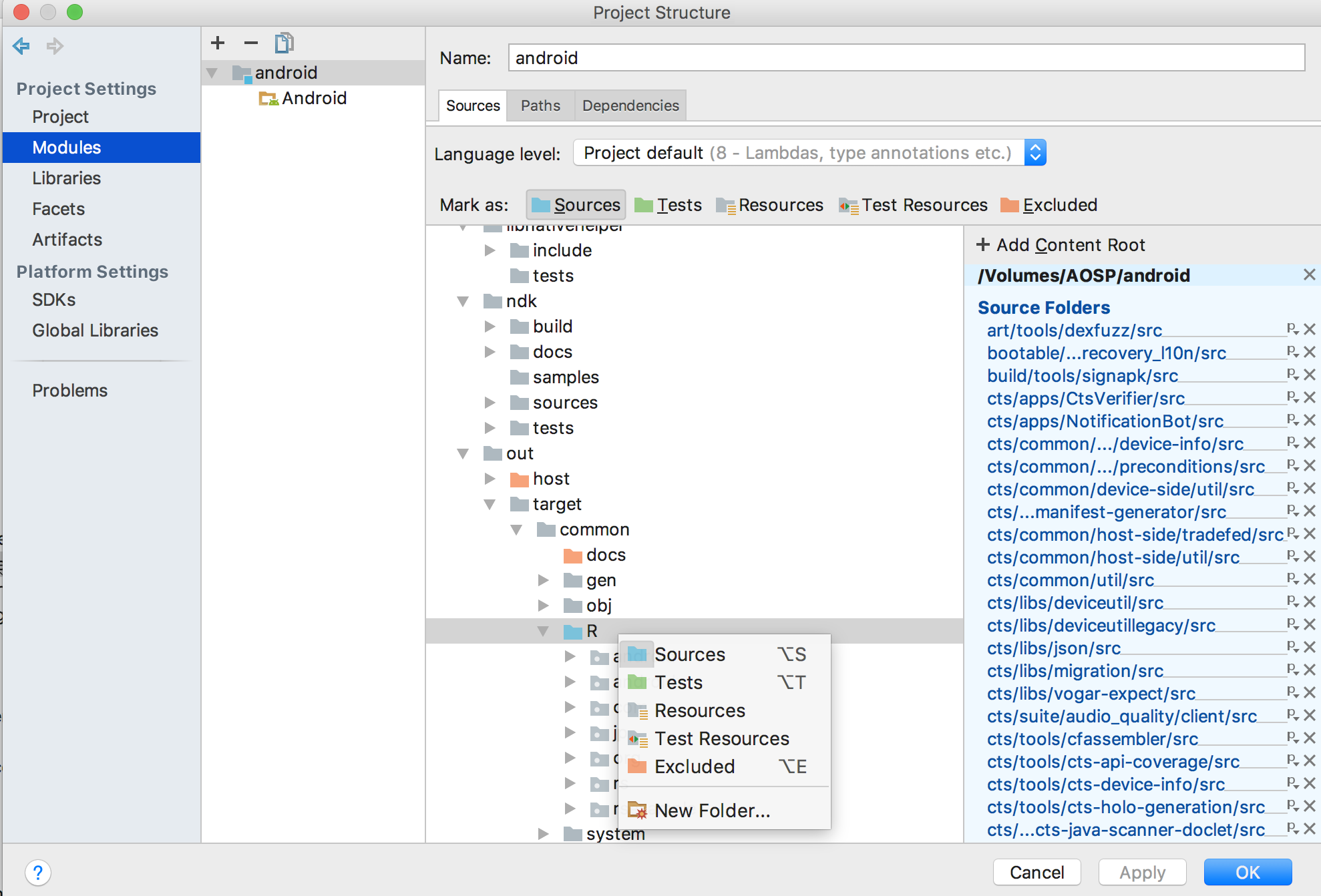Mark as Tests toggle button

point(668,205)
